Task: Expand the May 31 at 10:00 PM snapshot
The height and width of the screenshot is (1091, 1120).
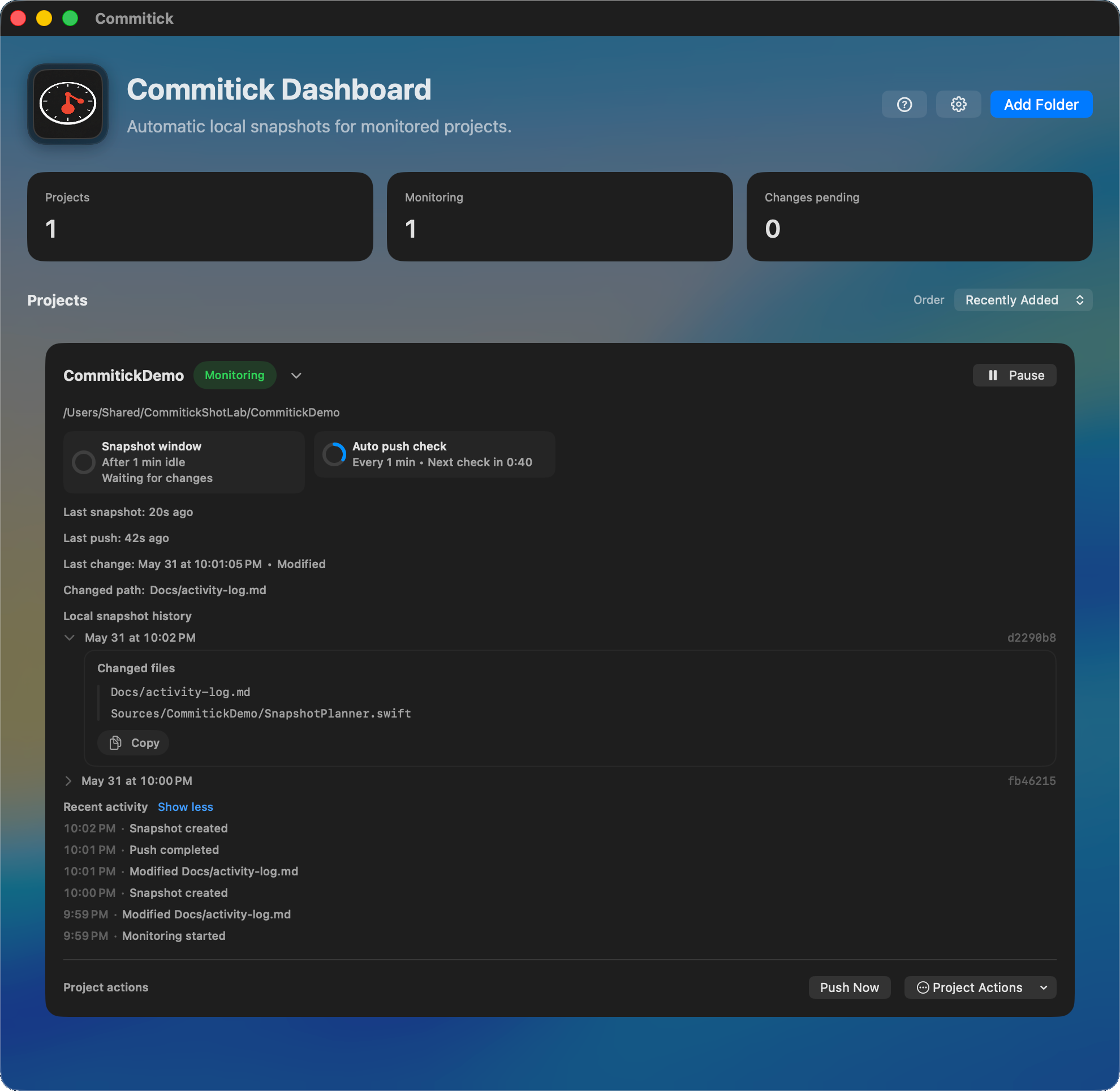Action: 68,781
